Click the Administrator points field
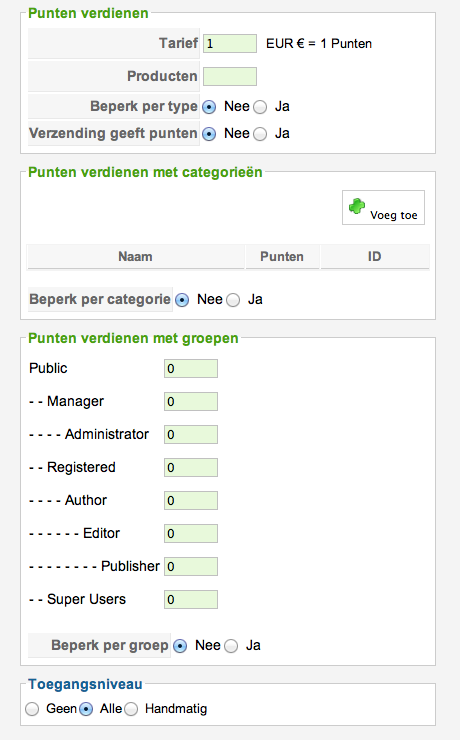This screenshot has width=460, height=740. pos(191,435)
